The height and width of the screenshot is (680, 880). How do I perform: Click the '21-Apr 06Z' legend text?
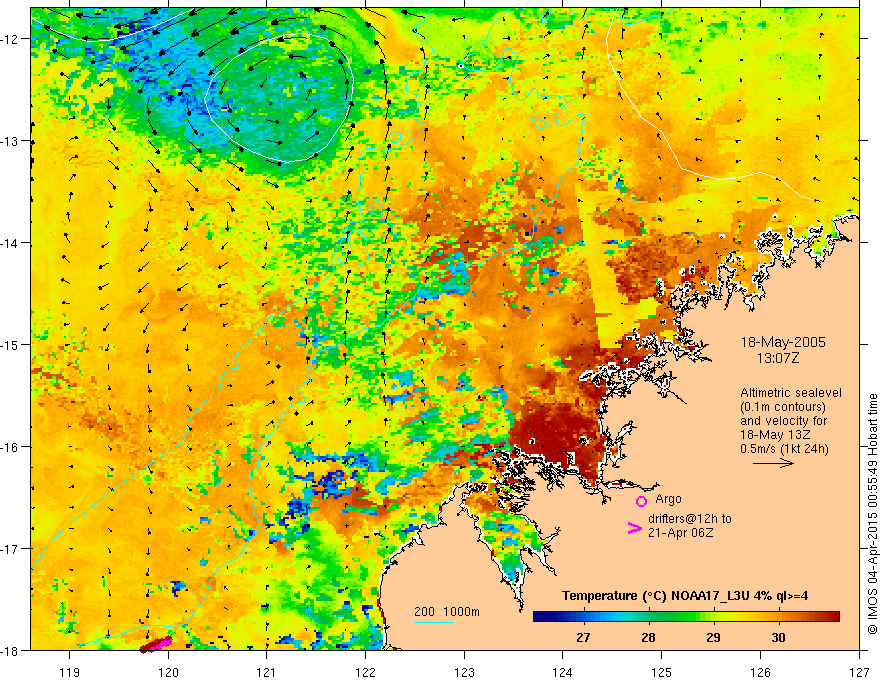(681, 533)
